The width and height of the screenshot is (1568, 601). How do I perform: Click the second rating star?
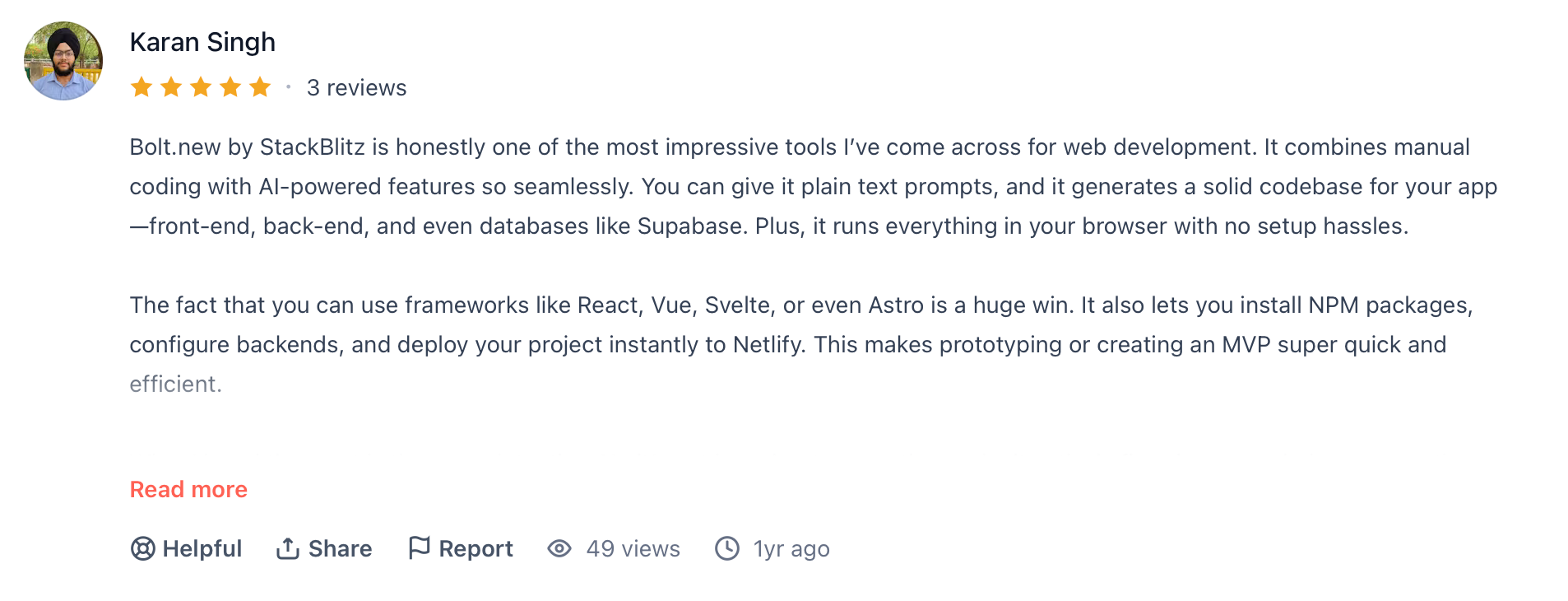[171, 87]
